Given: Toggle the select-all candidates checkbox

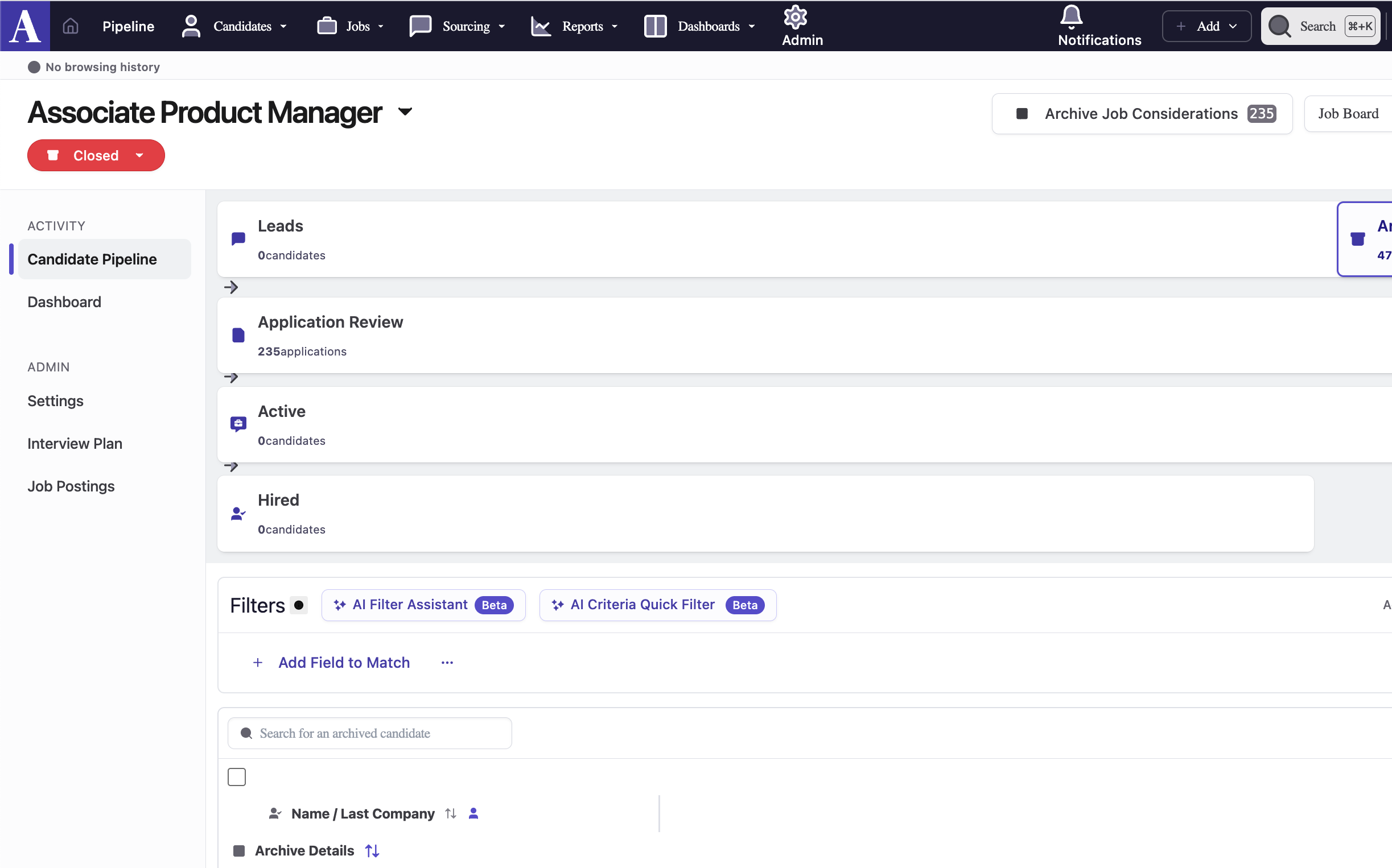Looking at the screenshot, I should 237,777.
